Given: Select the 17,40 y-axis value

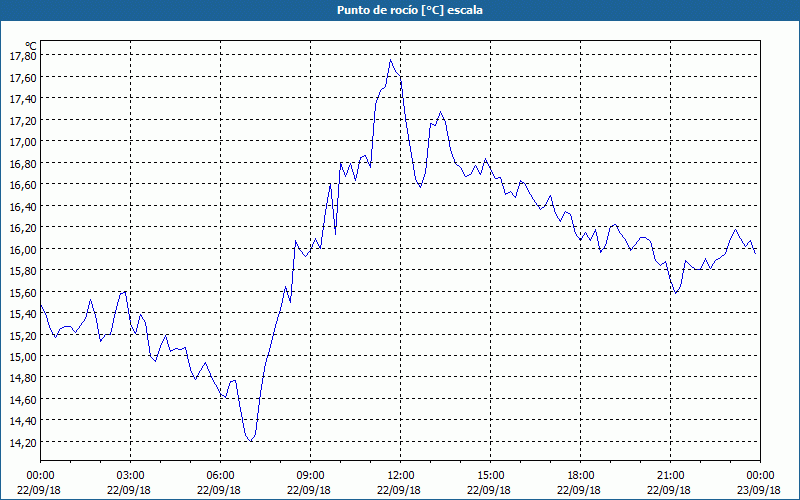Looking at the screenshot, I should click(x=22, y=98).
